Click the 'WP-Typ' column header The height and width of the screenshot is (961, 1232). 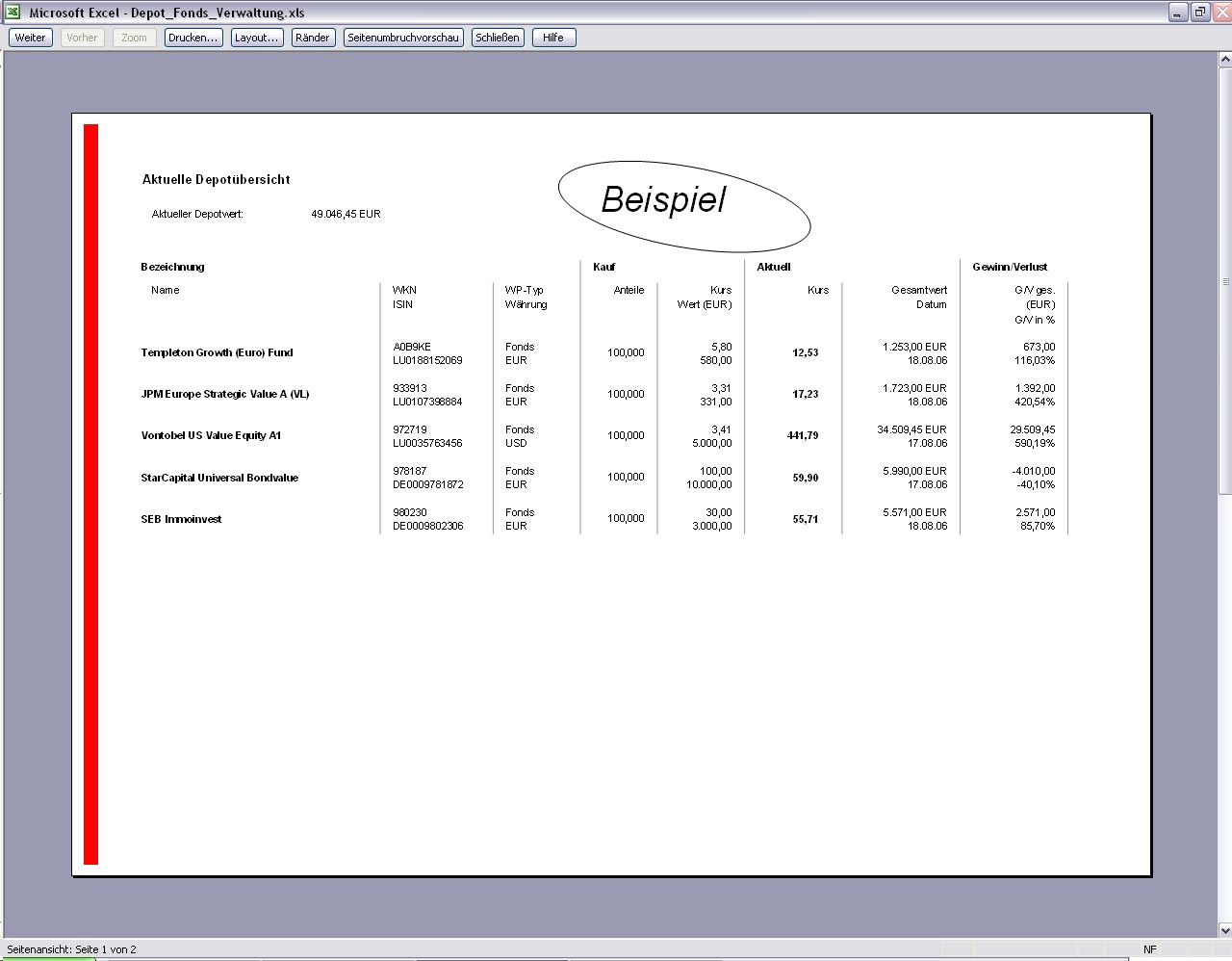(x=525, y=290)
